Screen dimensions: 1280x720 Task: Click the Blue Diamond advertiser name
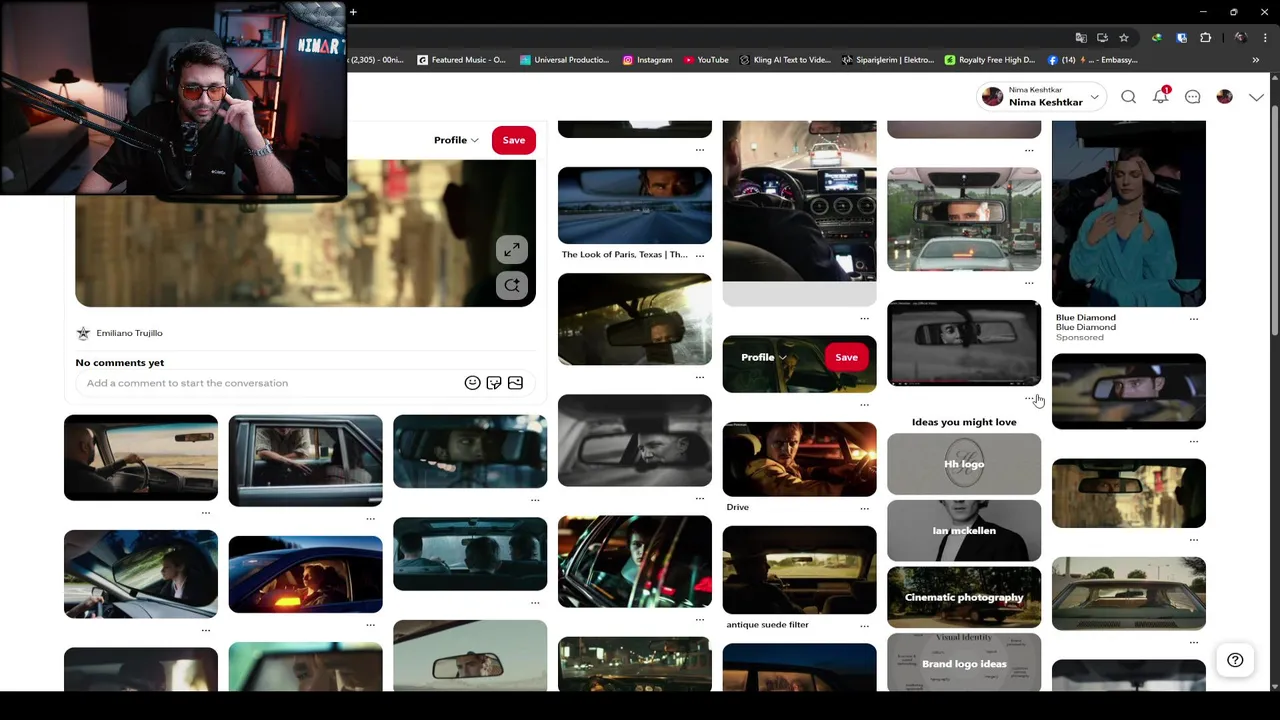(1086, 327)
